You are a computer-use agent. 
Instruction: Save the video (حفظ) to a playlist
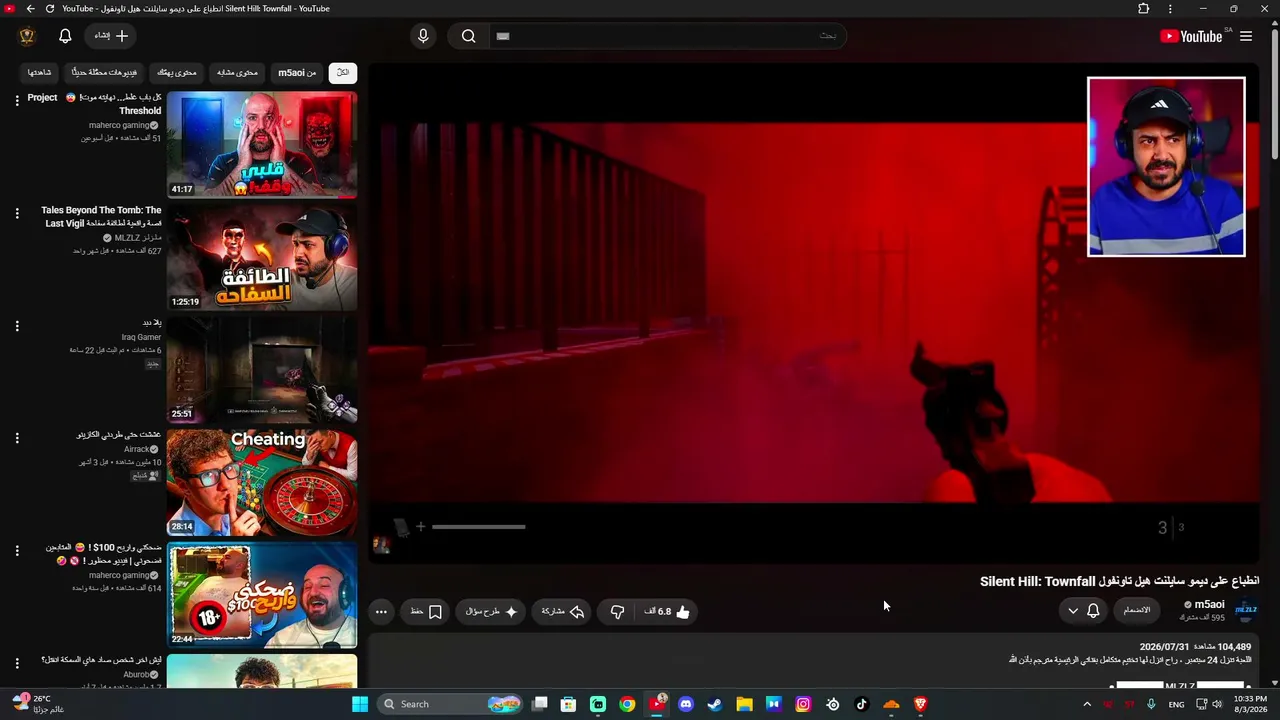pyautogui.click(x=426, y=611)
